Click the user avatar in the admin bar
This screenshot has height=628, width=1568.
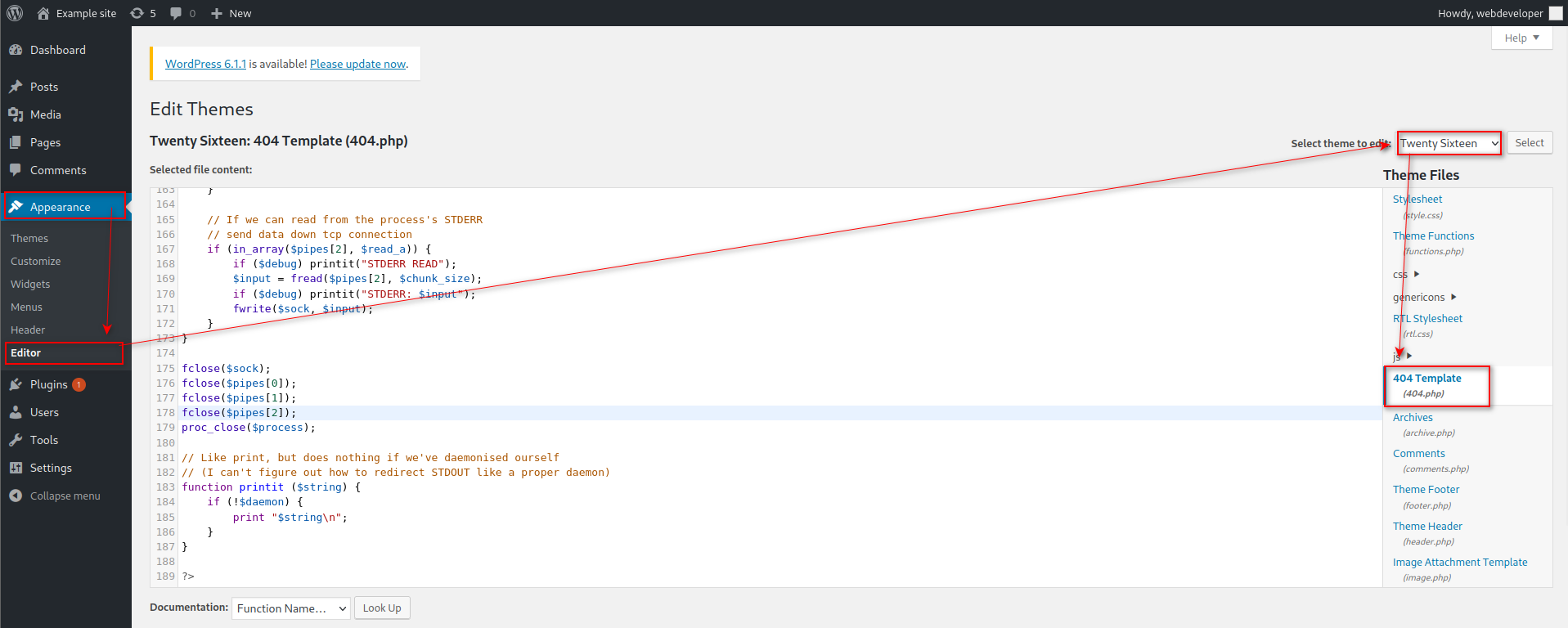tap(1556, 13)
